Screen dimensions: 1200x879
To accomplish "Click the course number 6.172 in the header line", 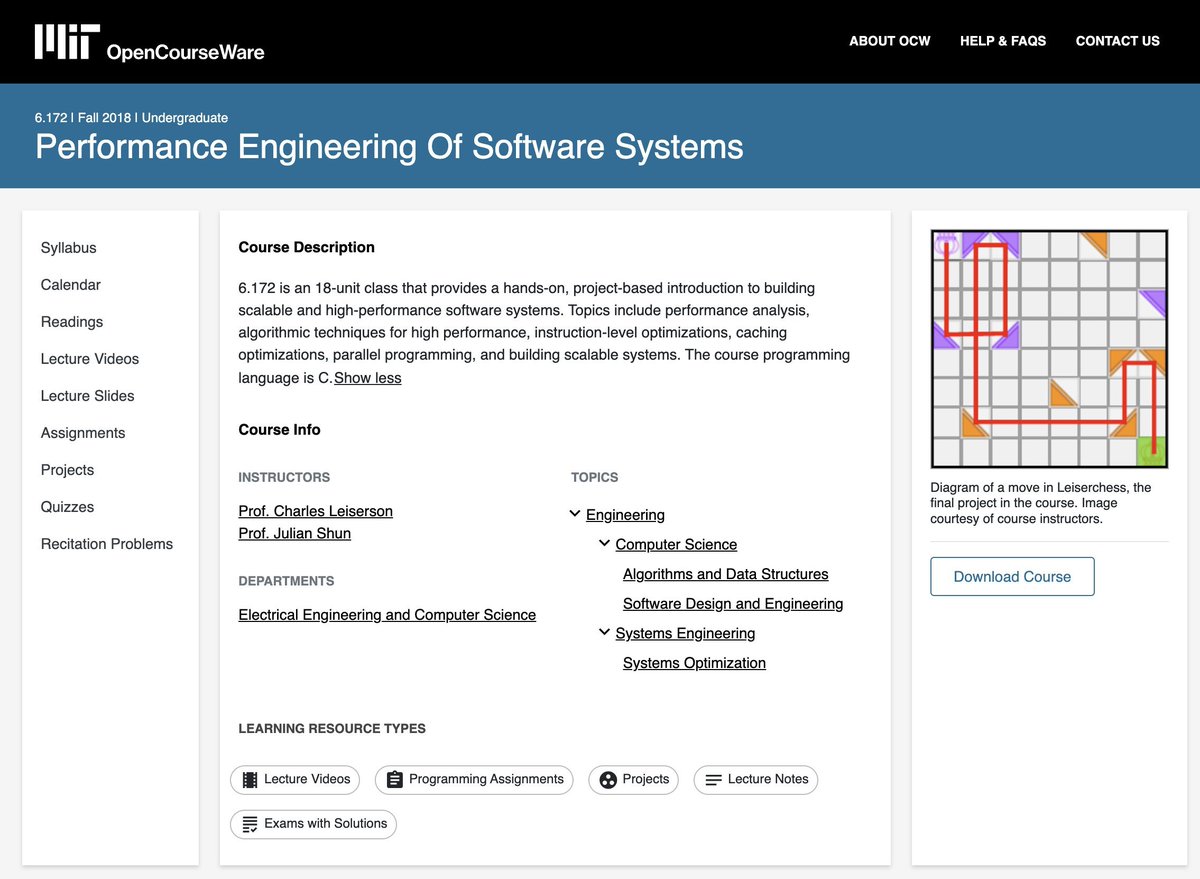I will (51, 118).
